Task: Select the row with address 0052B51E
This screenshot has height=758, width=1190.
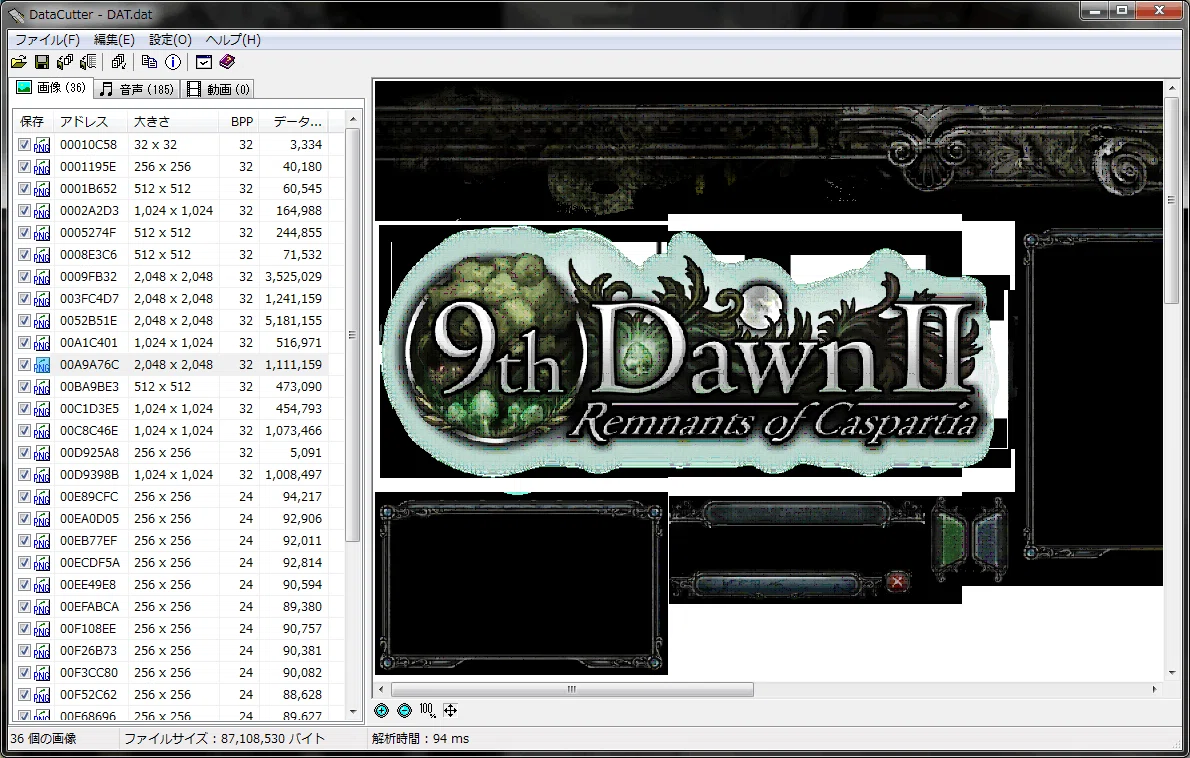Action: [x=178, y=320]
